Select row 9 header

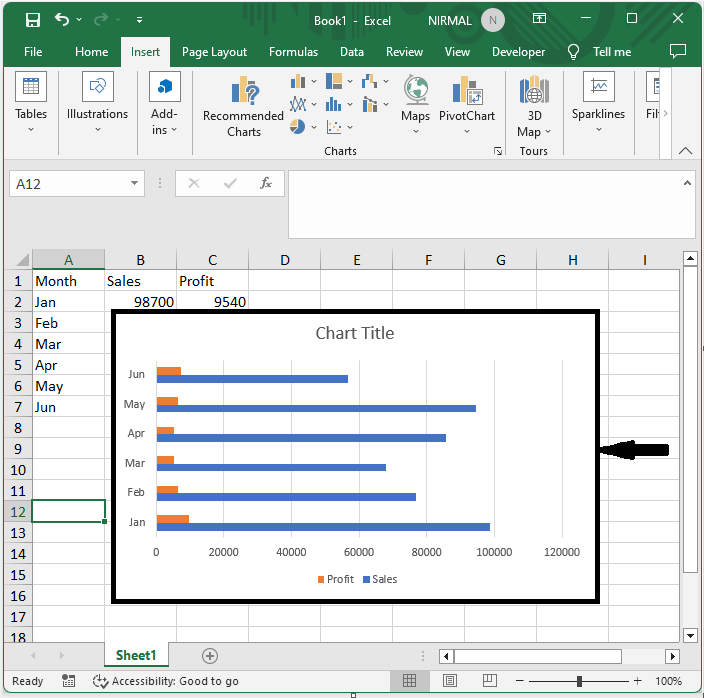click(x=18, y=448)
